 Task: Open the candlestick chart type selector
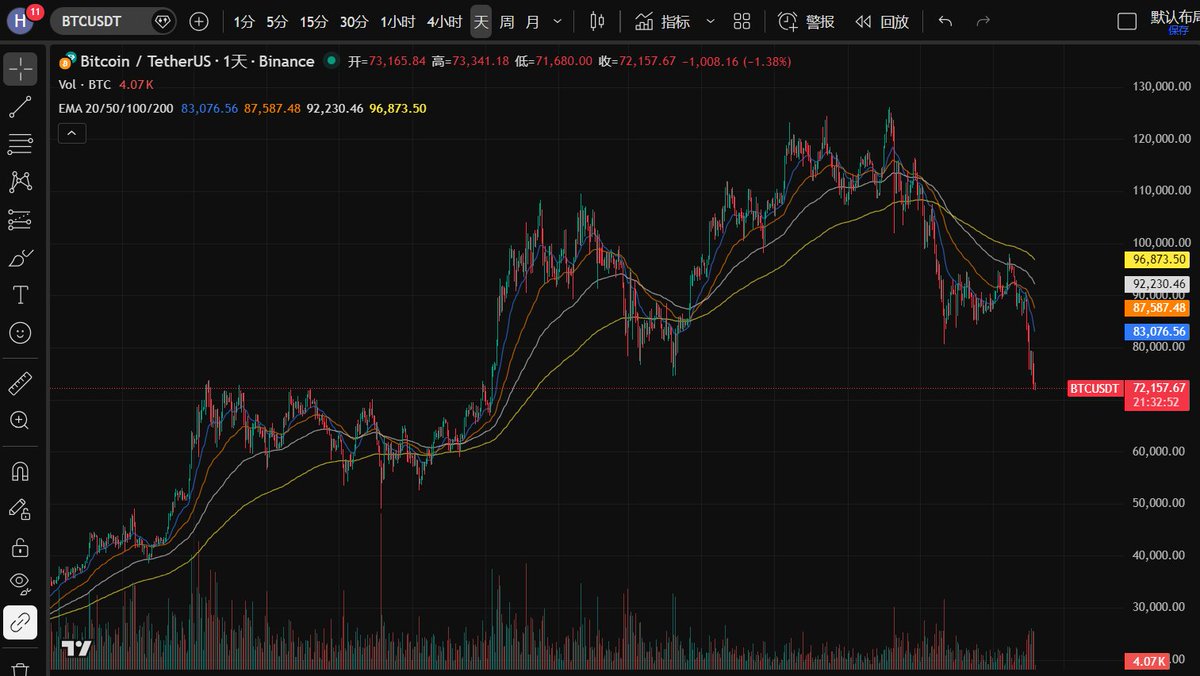[597, 21]
